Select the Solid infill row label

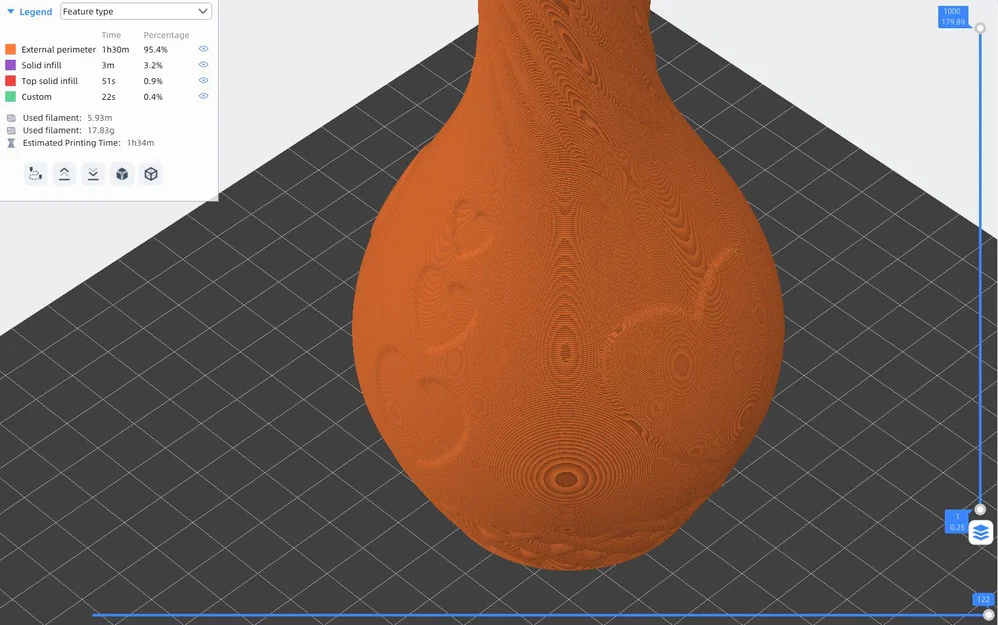pos(41,65)
